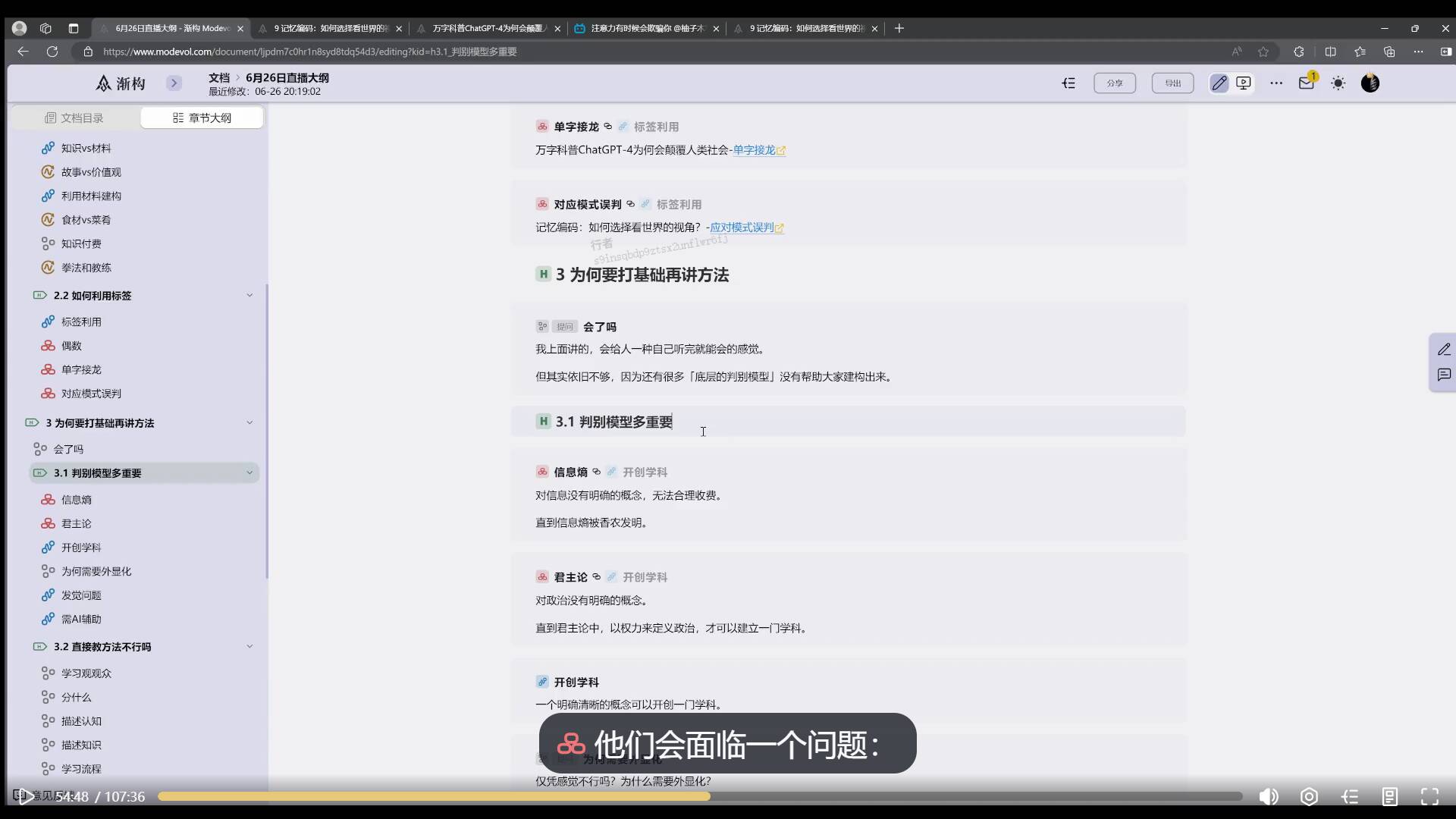Click the browser refresh icon
This screenshot has height=819, width=1456.
52,52
